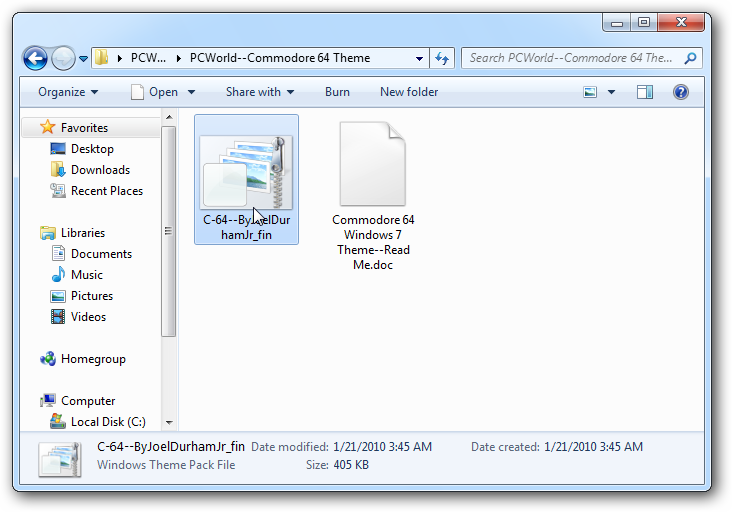Click the folder icon in address bar
Viewport: 732px width, 512px height.
pos(101,58)
